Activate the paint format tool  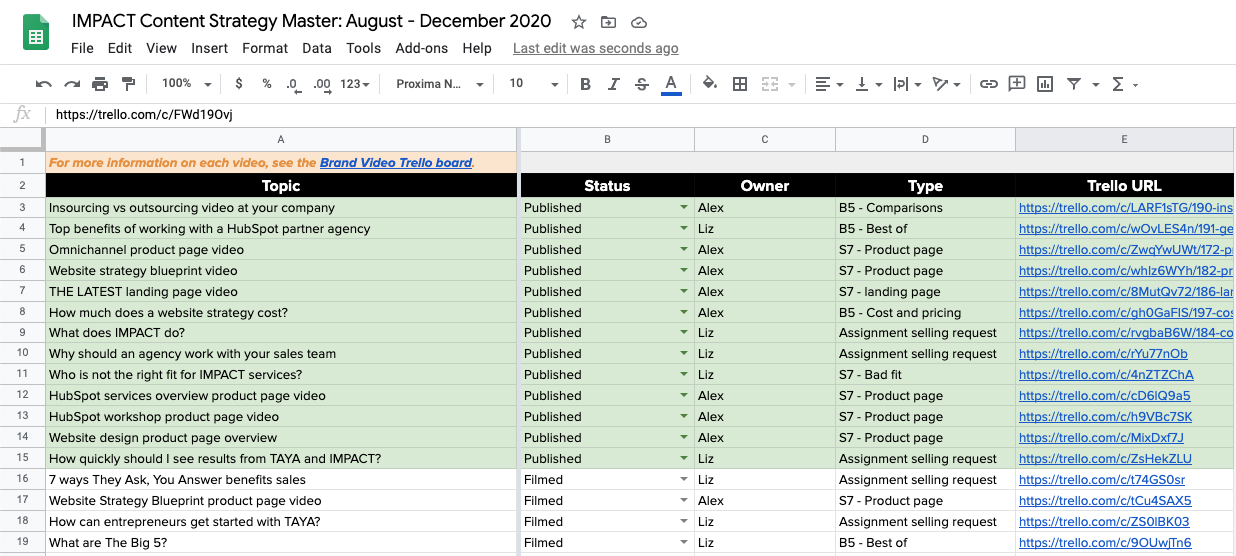pos(128,84)
